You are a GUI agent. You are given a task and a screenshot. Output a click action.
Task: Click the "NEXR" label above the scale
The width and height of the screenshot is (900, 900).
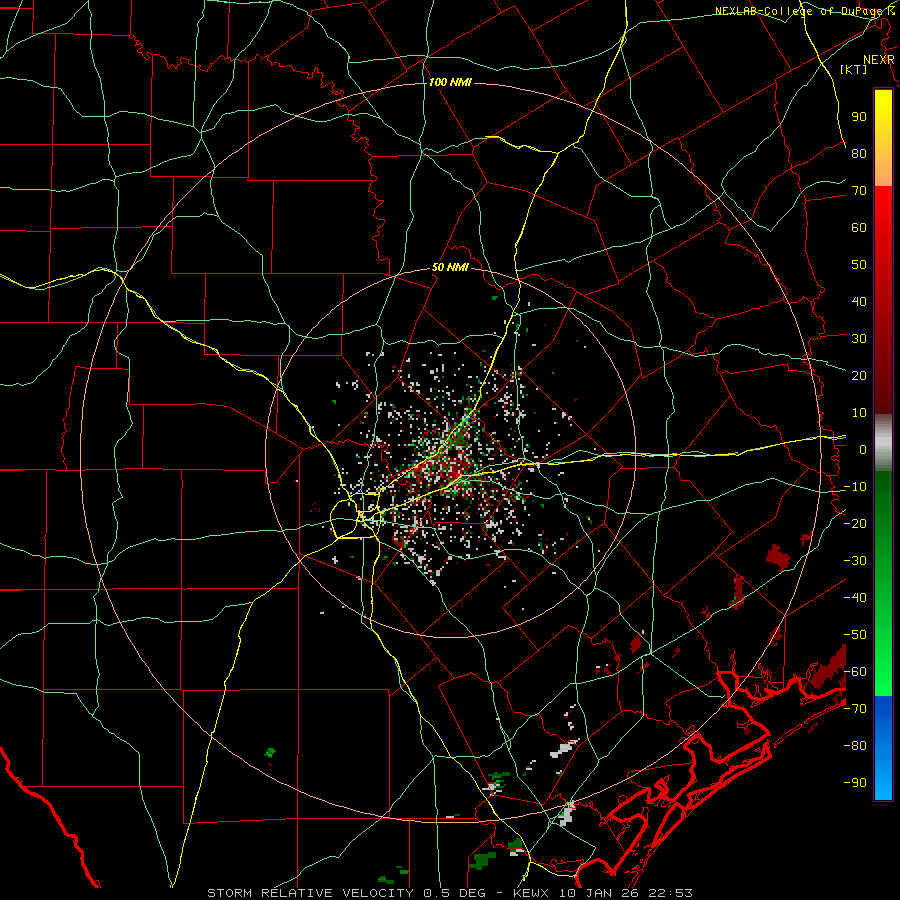pos(879,60)
